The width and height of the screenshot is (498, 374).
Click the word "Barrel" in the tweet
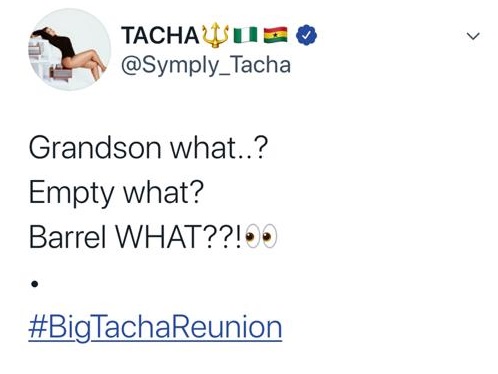68,237
